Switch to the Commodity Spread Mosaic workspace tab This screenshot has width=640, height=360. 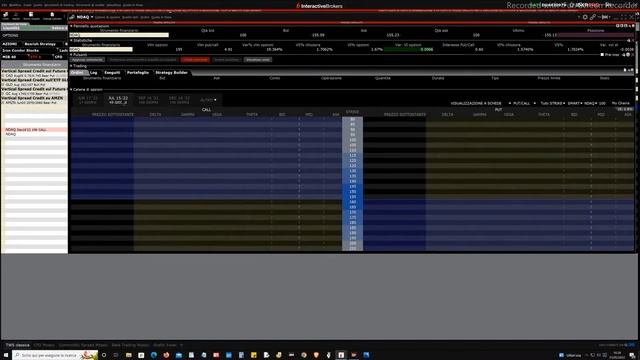pos(83,345)
